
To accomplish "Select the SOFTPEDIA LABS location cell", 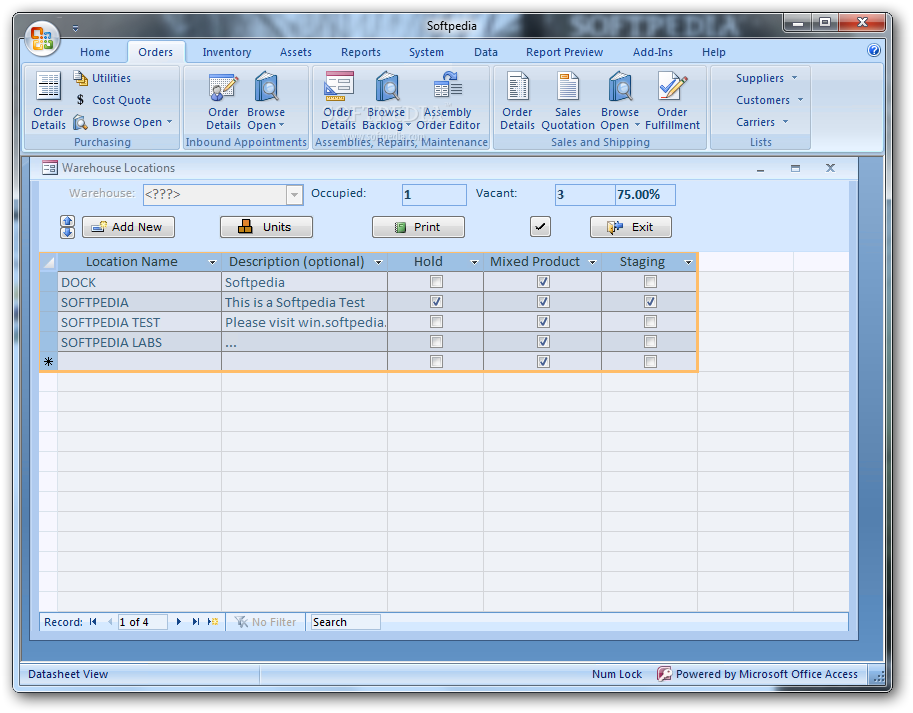I will tap(140, 342).
